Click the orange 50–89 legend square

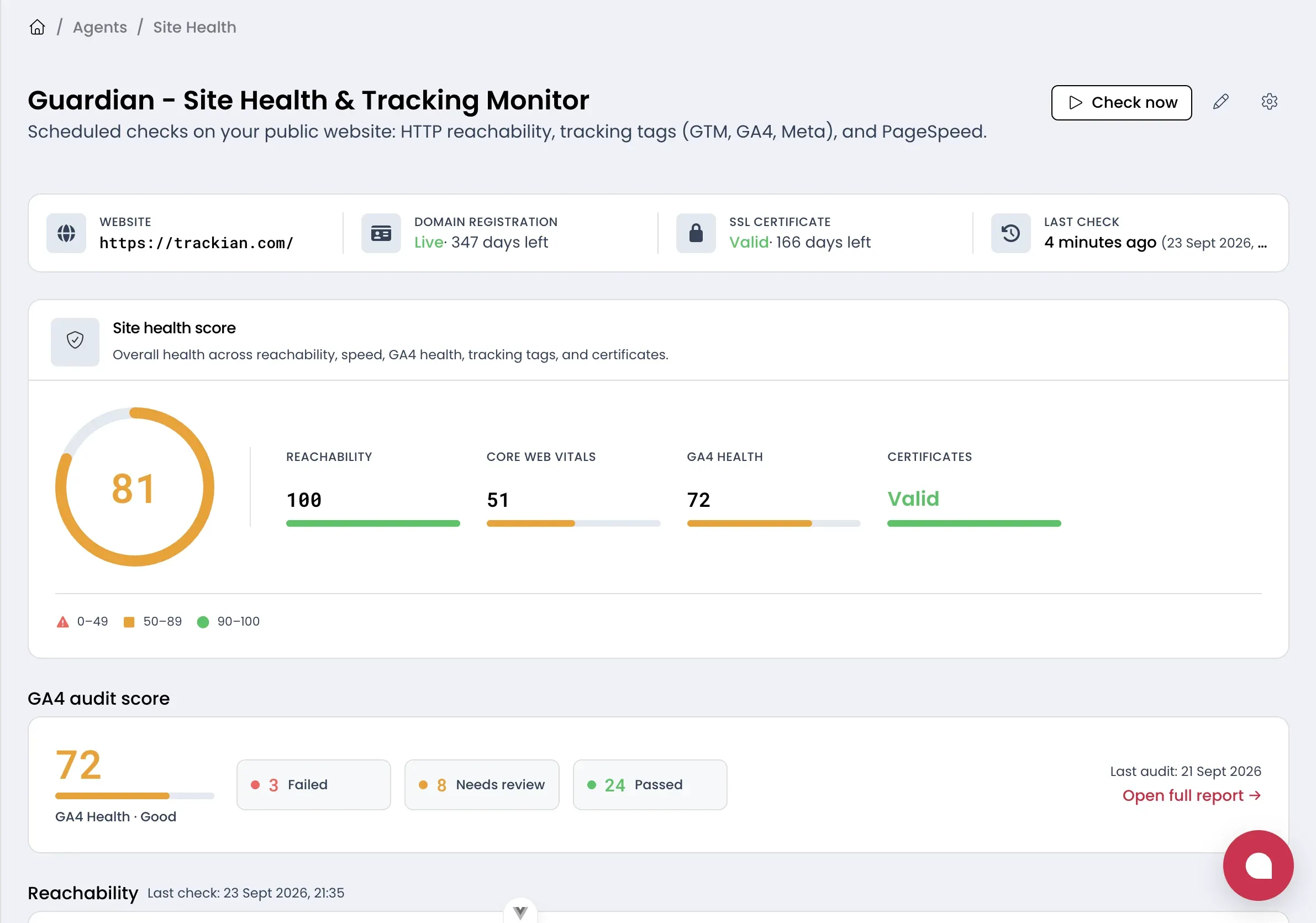pyautogui.click(x=129, y=622)
